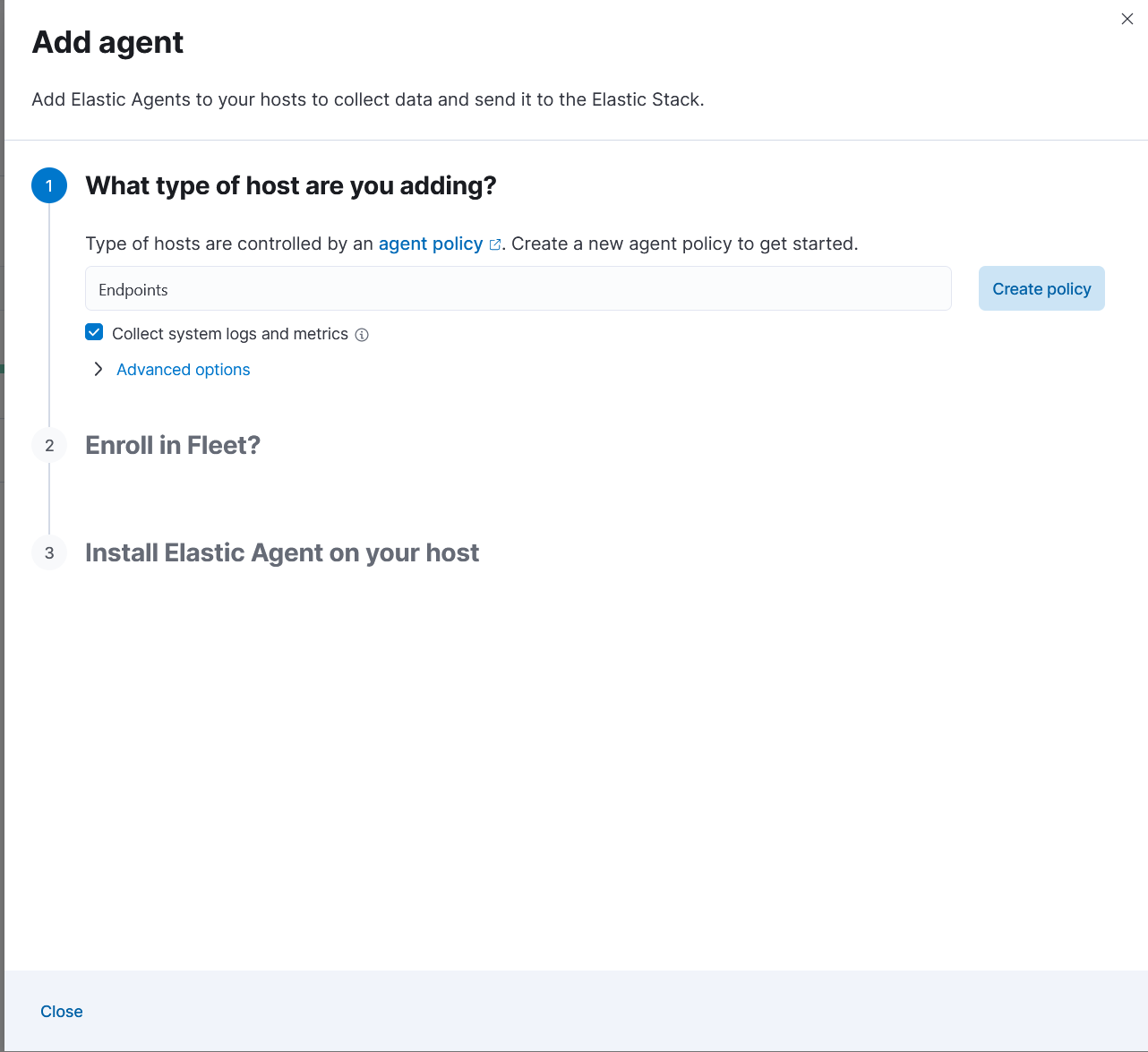This screenshot has height=1052, width=1148.
Task: Uncheck Collect system logs and metrics checkbox
Action: (x=94, y=333)
